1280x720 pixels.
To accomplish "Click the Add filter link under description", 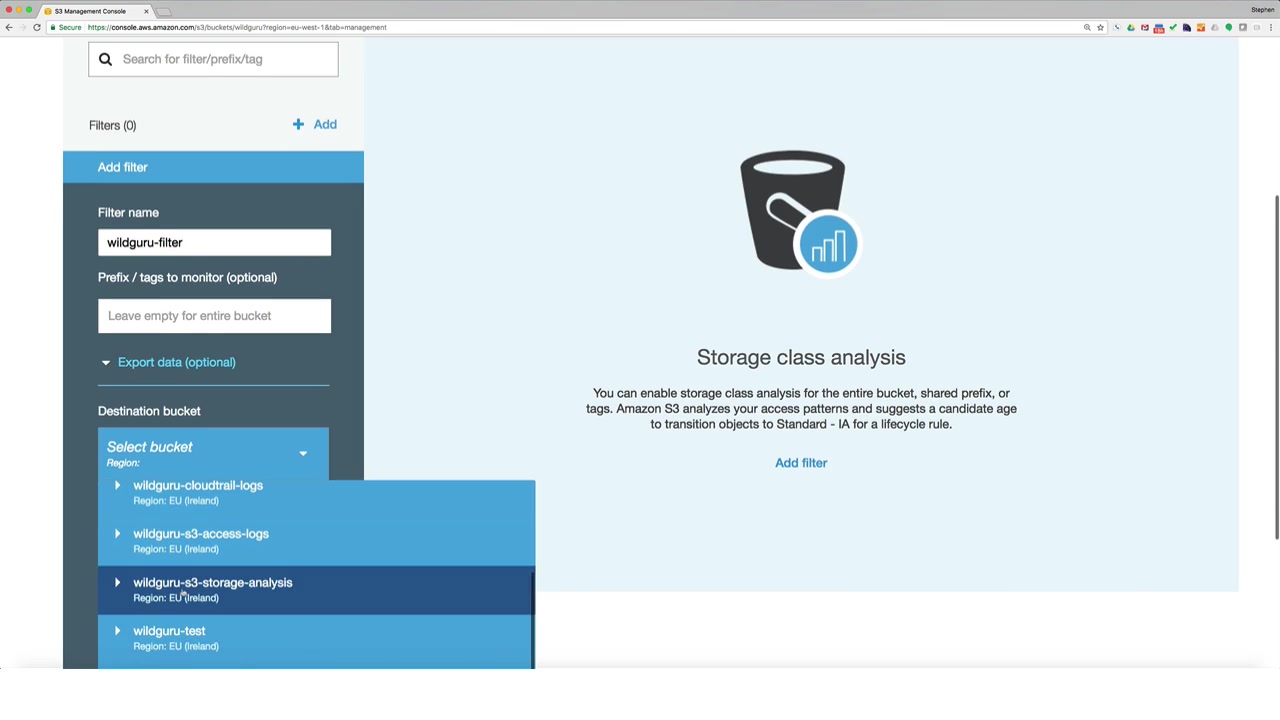I will click(801, 463).
